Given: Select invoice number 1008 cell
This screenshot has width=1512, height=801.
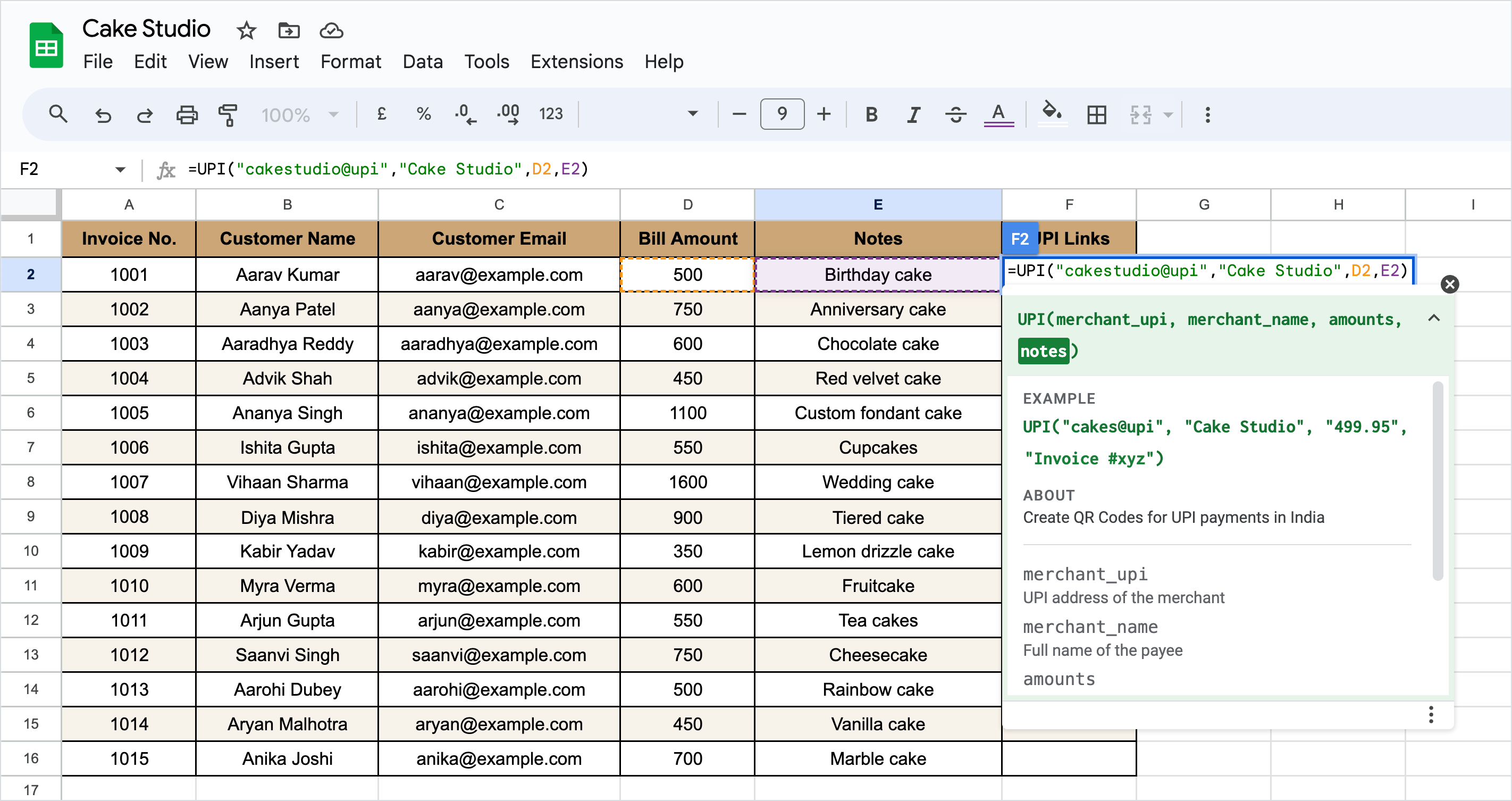Looking at the screenshot, I should pos(129,517).
